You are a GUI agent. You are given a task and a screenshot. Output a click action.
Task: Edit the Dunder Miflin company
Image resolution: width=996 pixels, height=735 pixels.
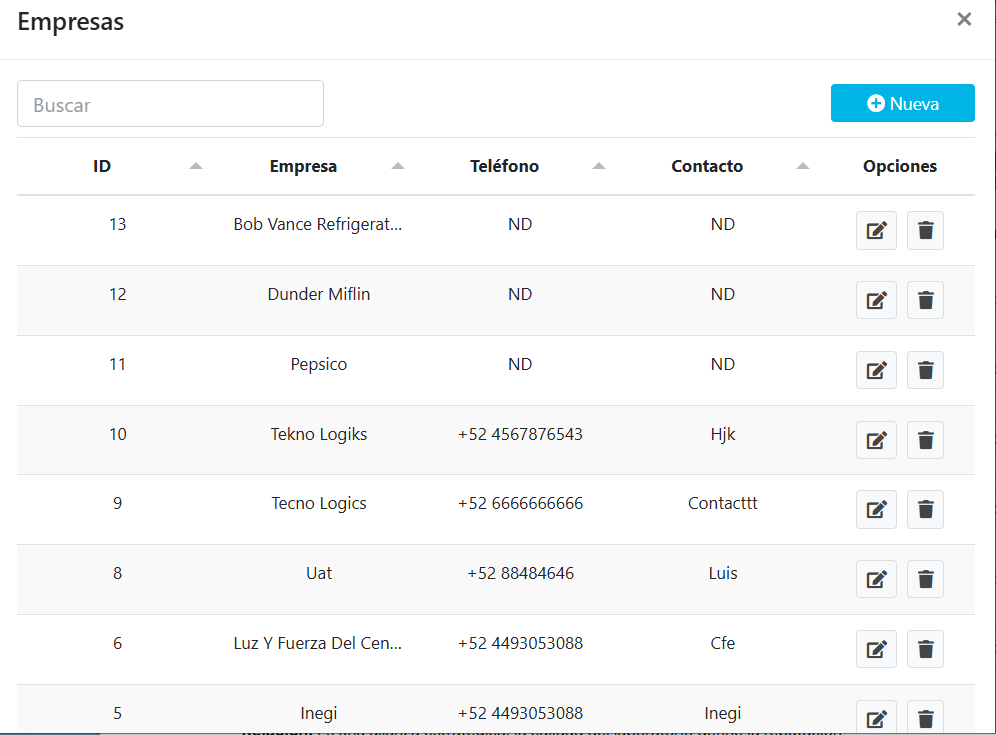pyautogui.click(x=876, y=300)
